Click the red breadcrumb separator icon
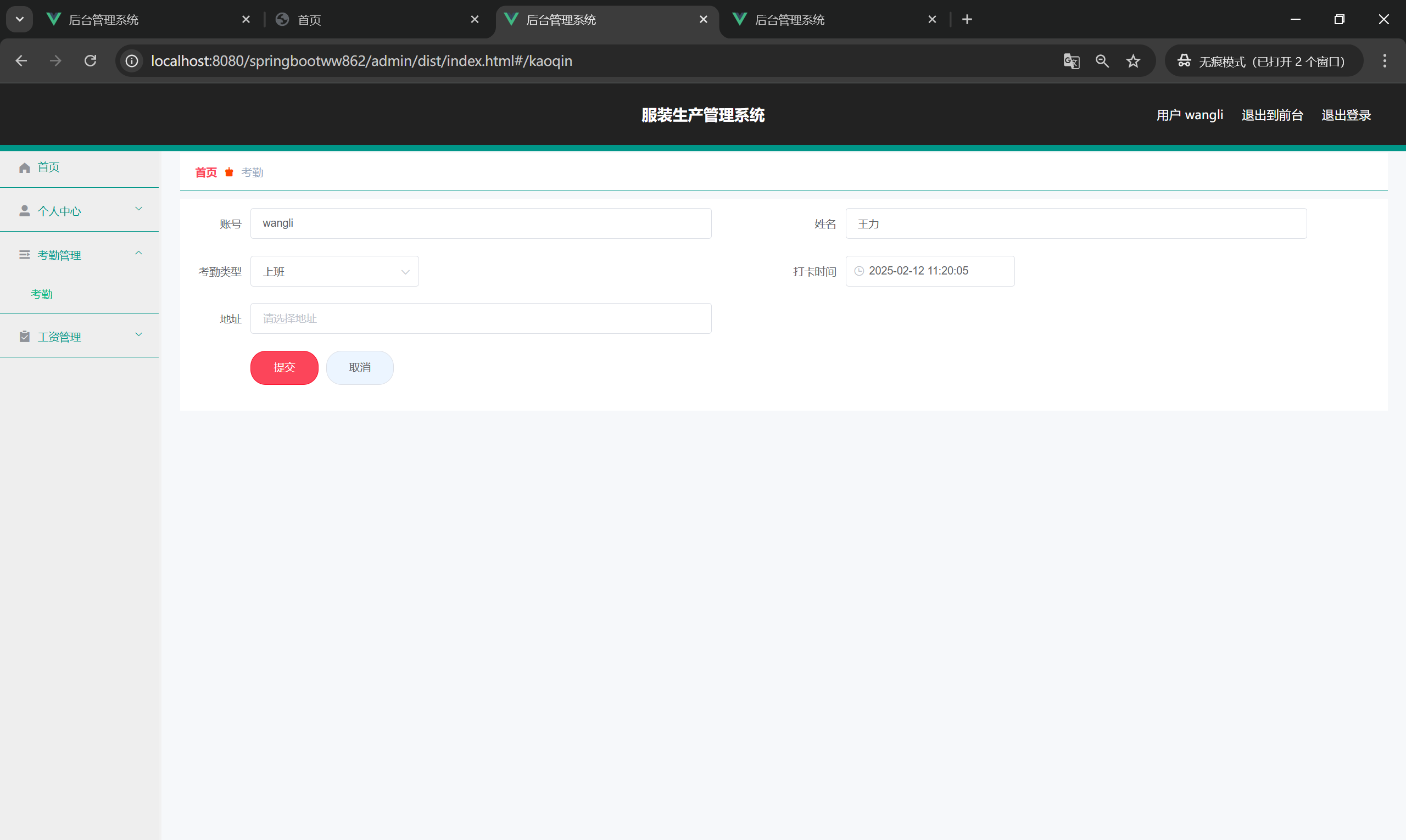1406x840 pixels. (230, 172)
